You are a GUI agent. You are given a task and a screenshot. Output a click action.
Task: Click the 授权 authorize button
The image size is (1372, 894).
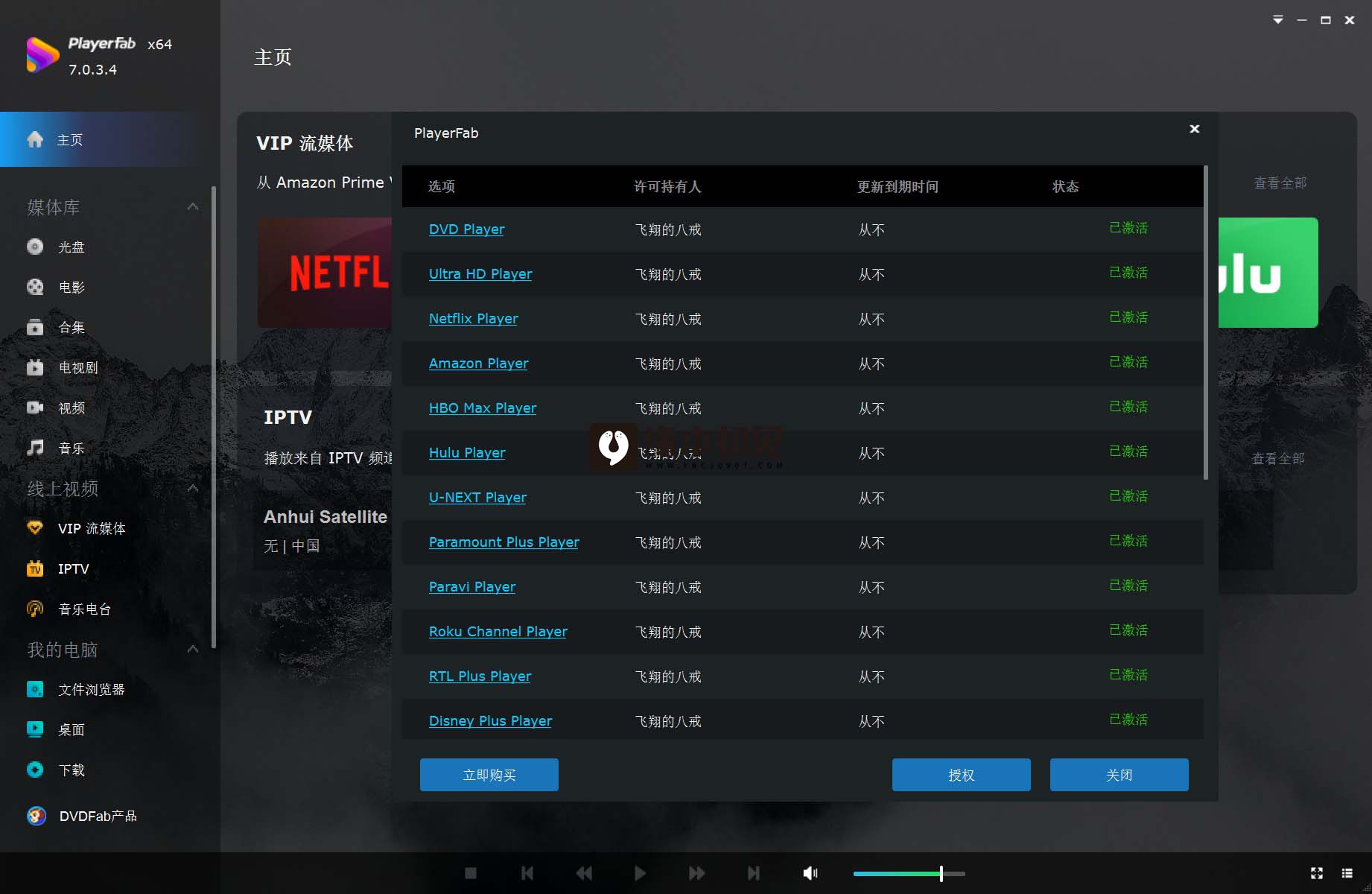click(962, 775)
